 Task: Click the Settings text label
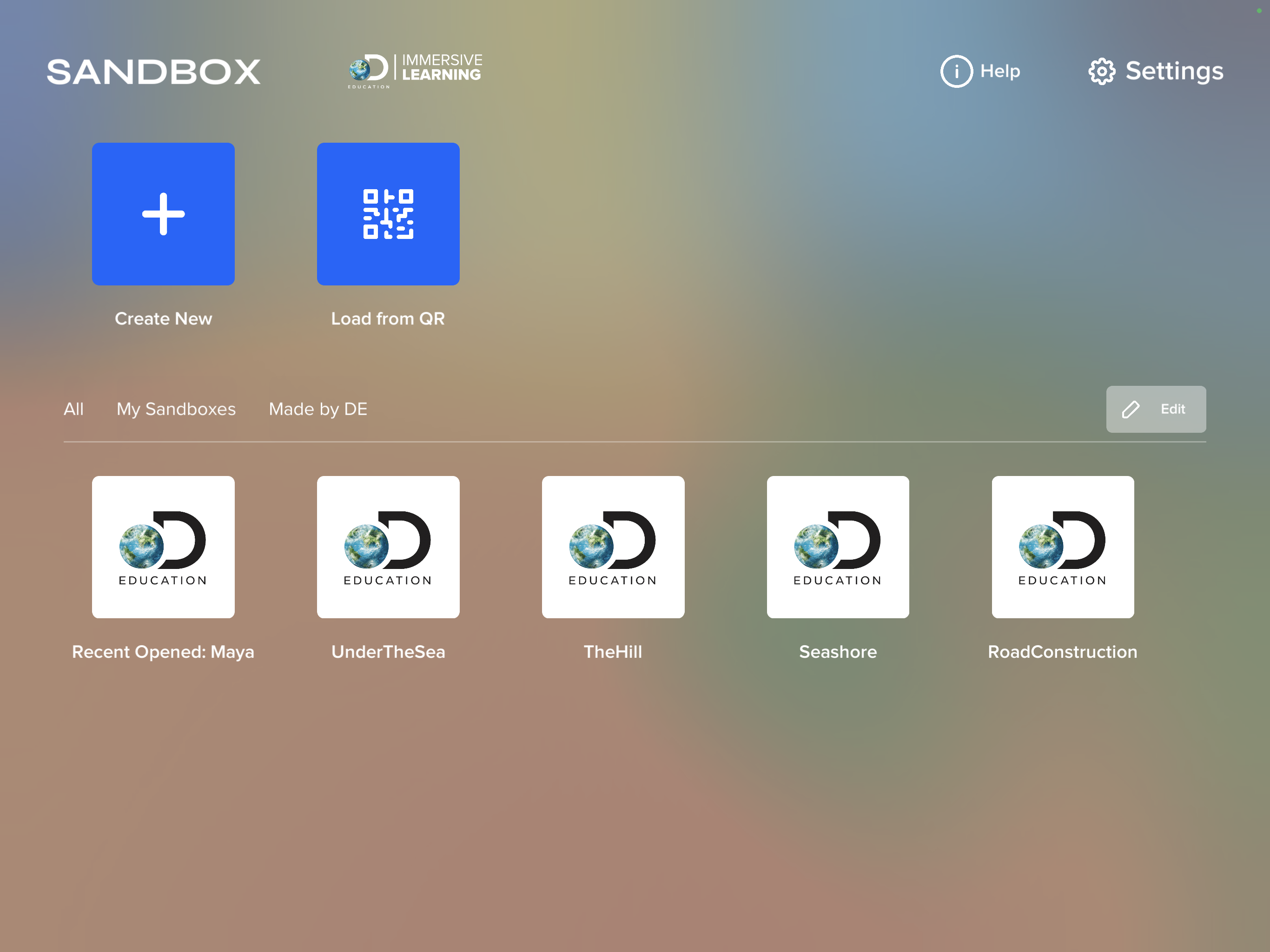pyautogui.click(x=1174, y=71)
